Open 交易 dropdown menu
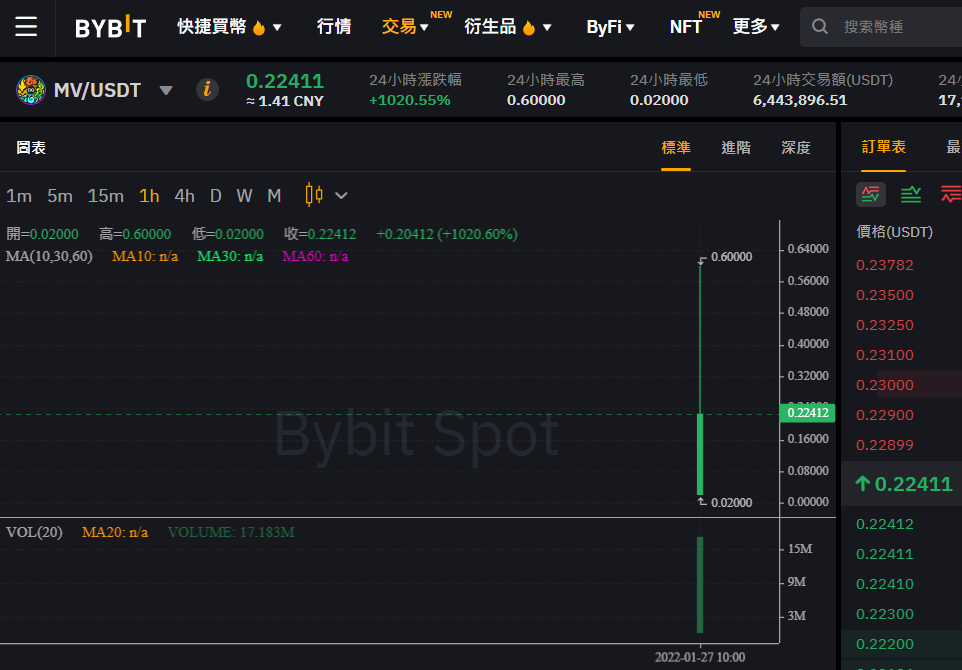962x670 pixels. point(405,27)
